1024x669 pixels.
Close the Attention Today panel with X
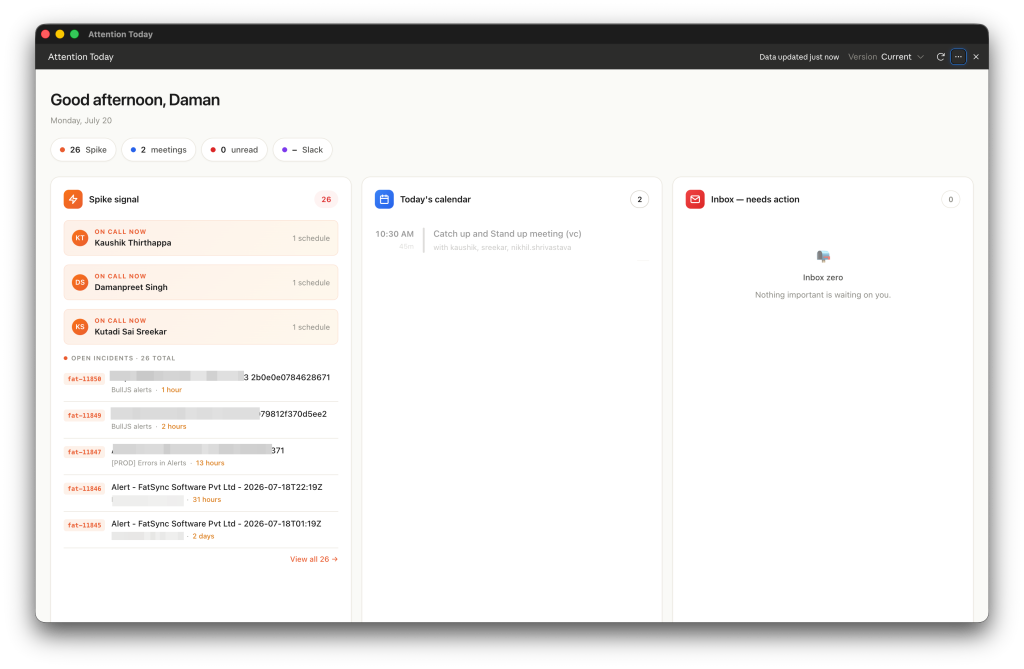click(976, 57)
